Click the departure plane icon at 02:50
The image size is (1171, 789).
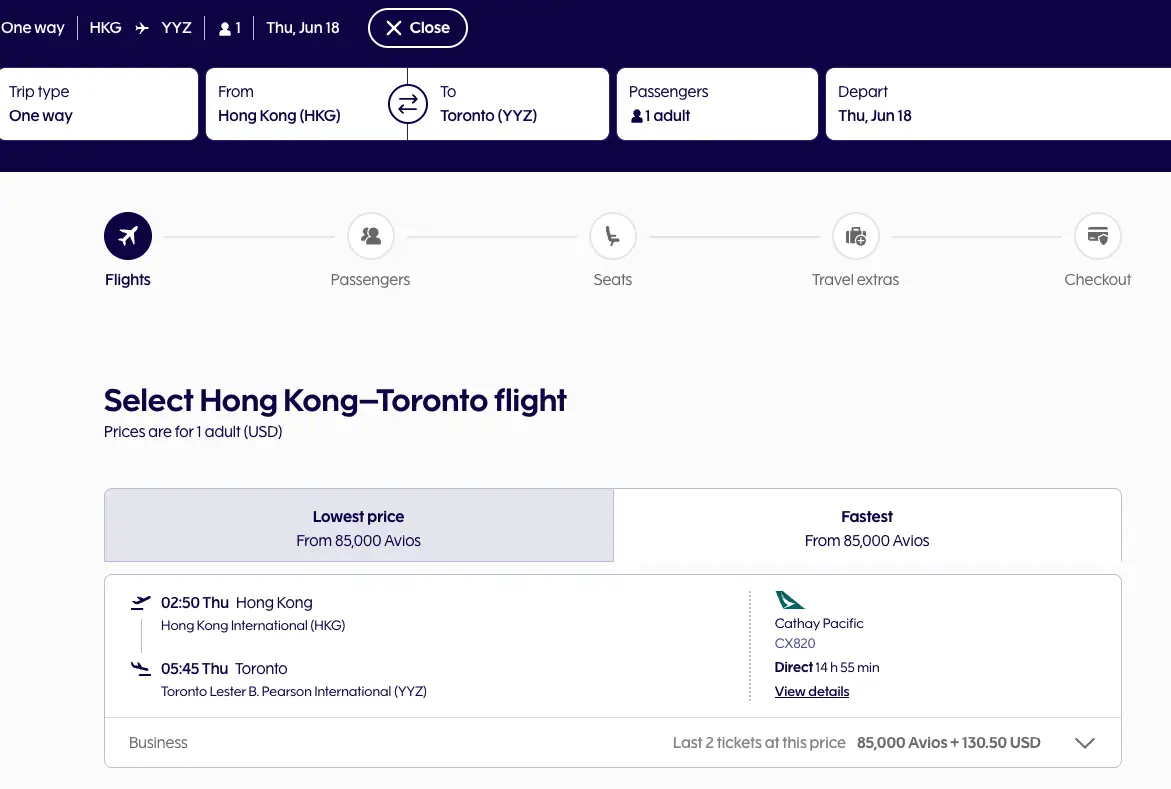(141, 603)
